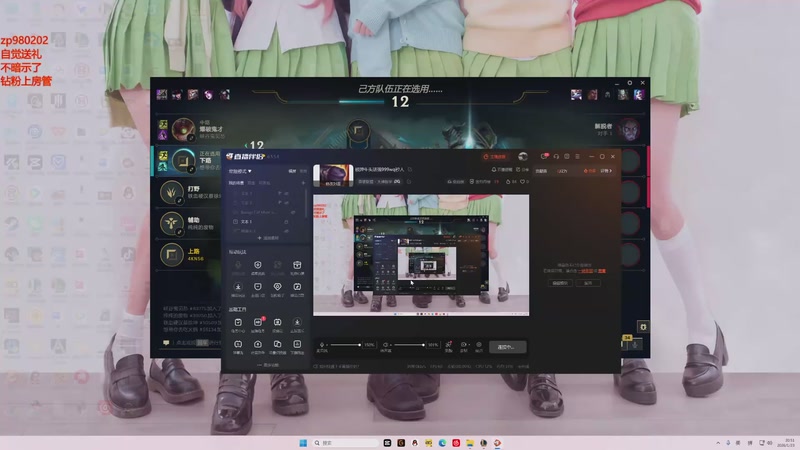Open the live tool icon with red badge
Viewport: 800px width, 450px height.
(x=258, y=322)
